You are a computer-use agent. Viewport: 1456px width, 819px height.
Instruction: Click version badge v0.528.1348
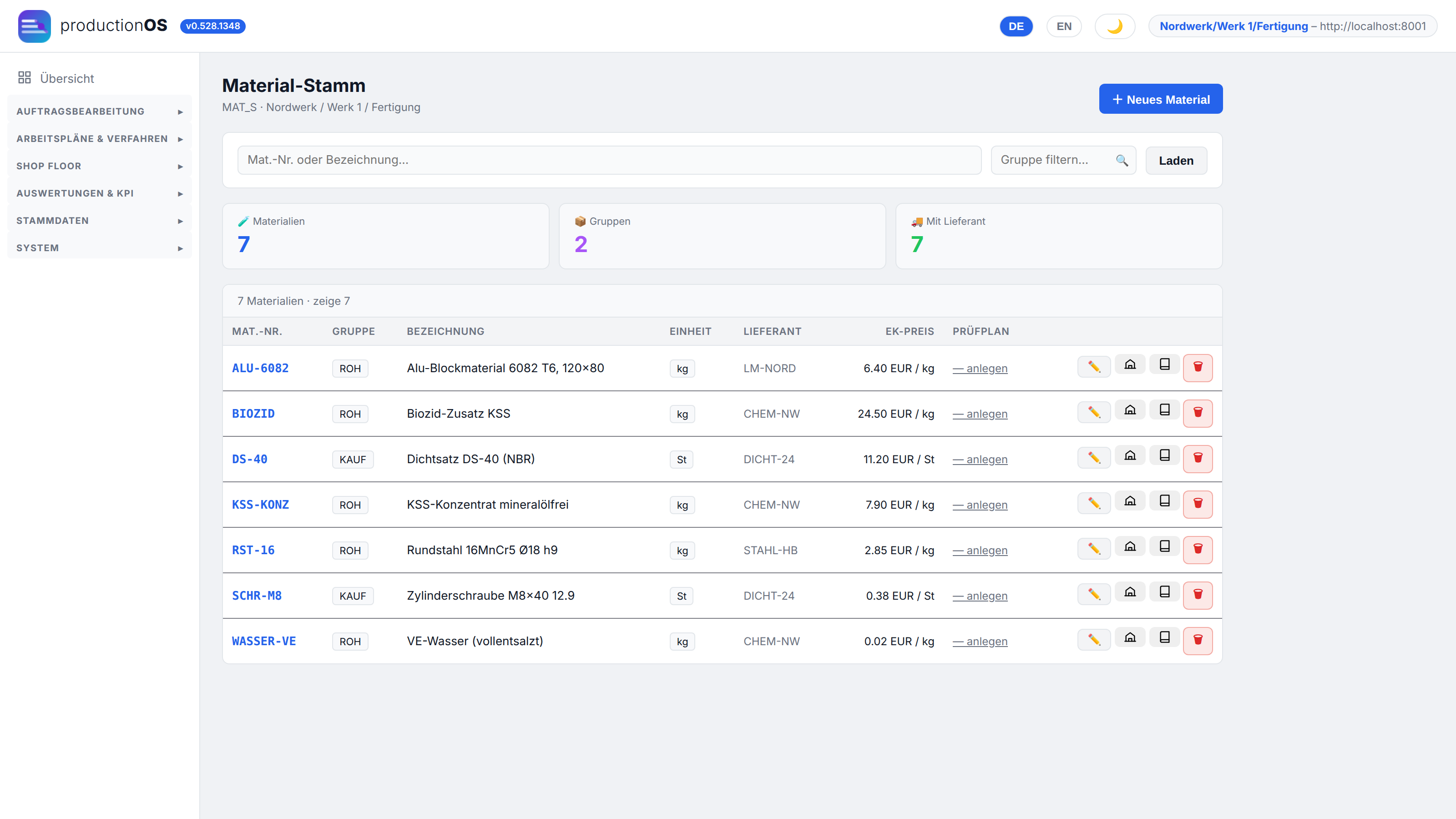click(x=212, y=26)
